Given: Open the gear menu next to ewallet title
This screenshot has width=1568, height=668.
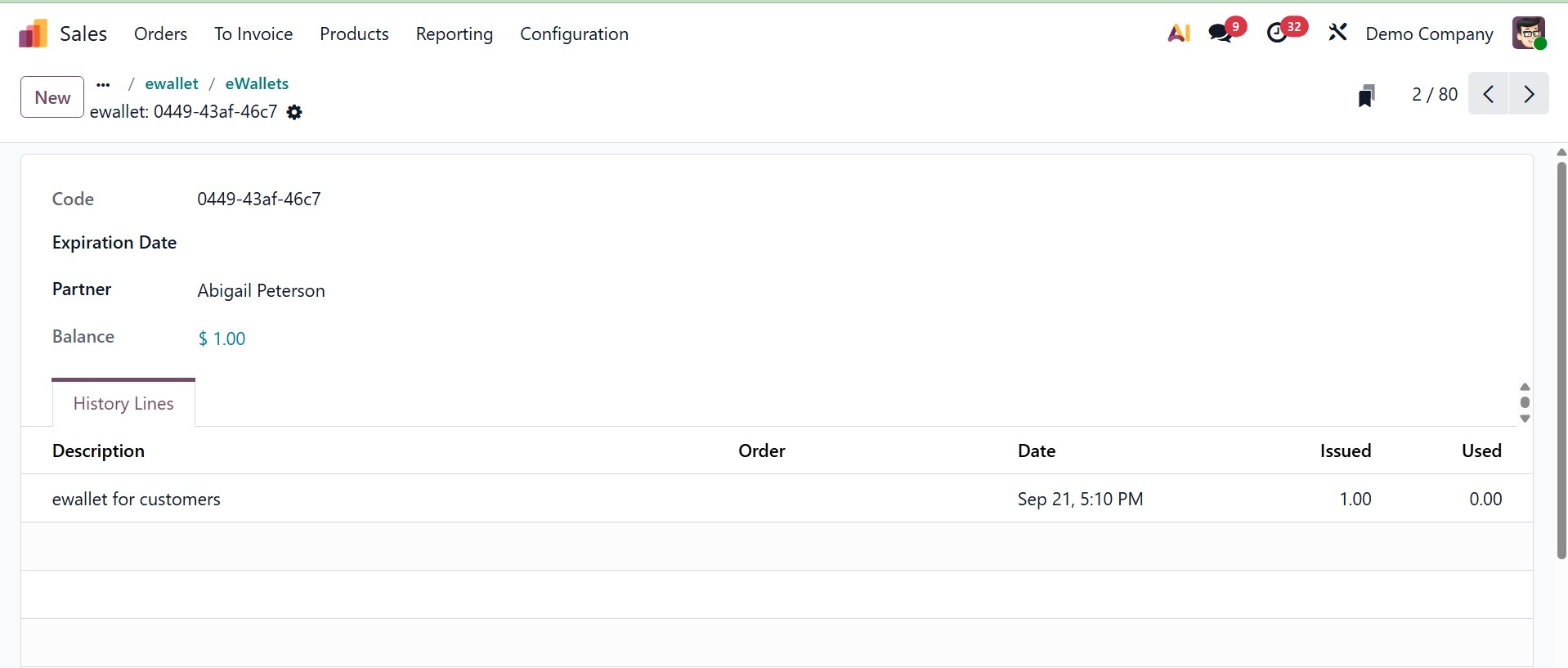Looking at the screenshot, I should tap(294, 112).
